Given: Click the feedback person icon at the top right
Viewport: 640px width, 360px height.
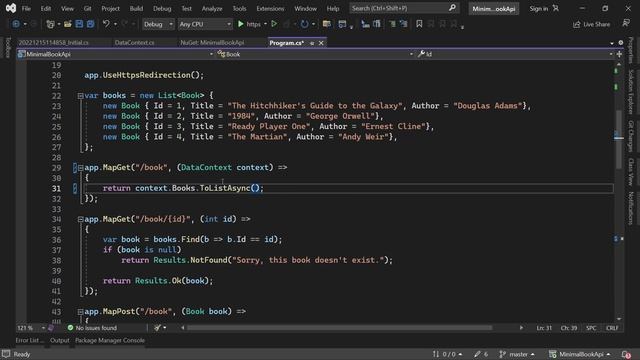Looking at the screenshot, I should click(626, 23).
